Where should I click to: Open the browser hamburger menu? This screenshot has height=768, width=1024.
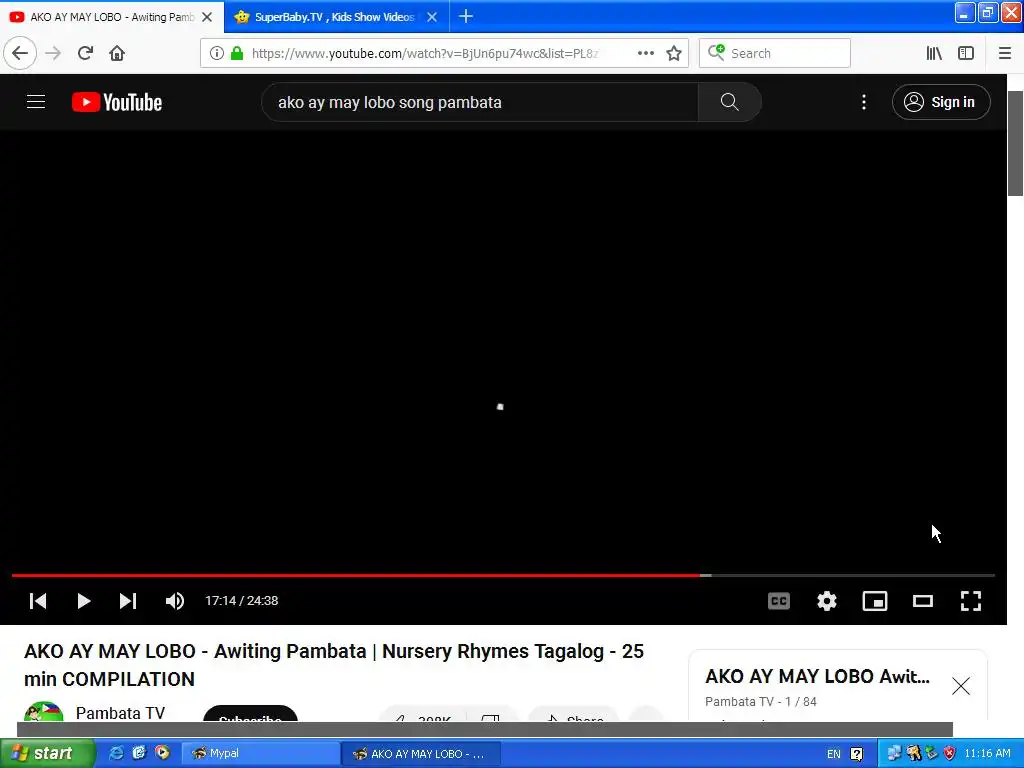(1005, 53)
